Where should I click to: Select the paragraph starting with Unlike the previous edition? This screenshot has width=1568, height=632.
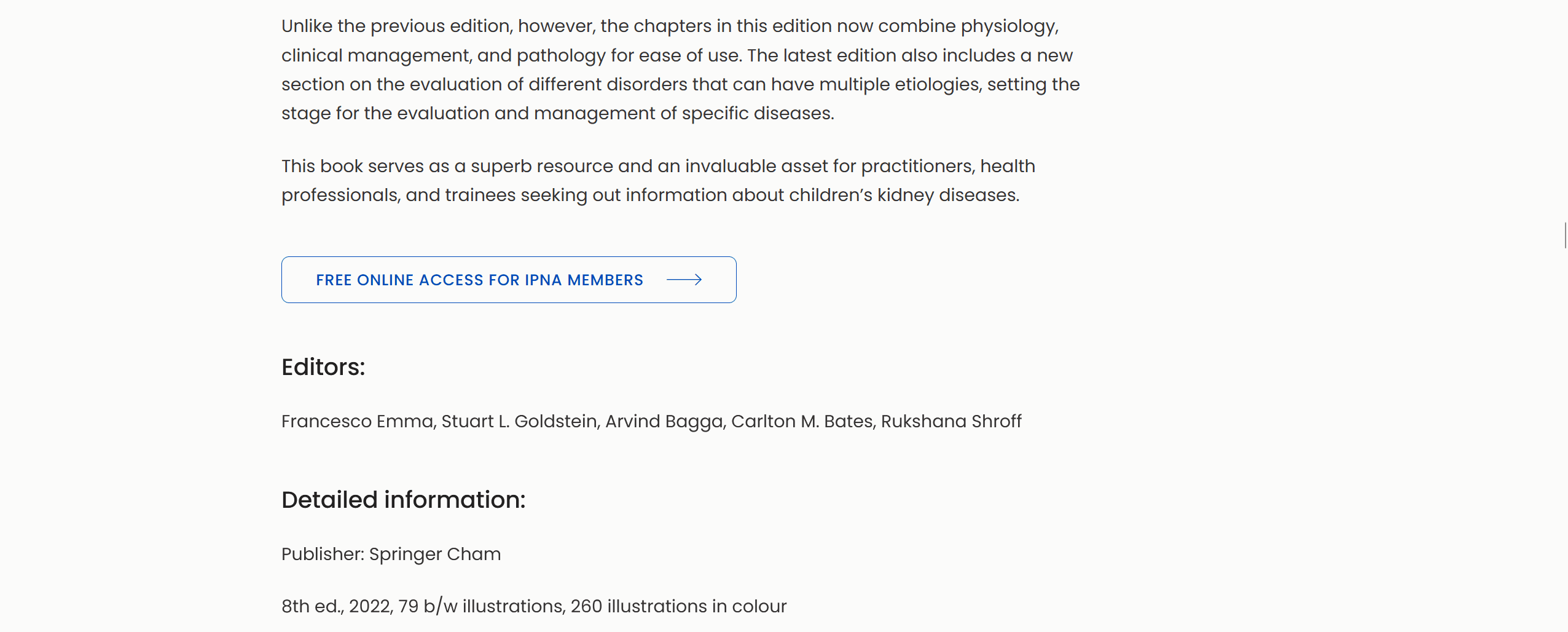point(676,69)
